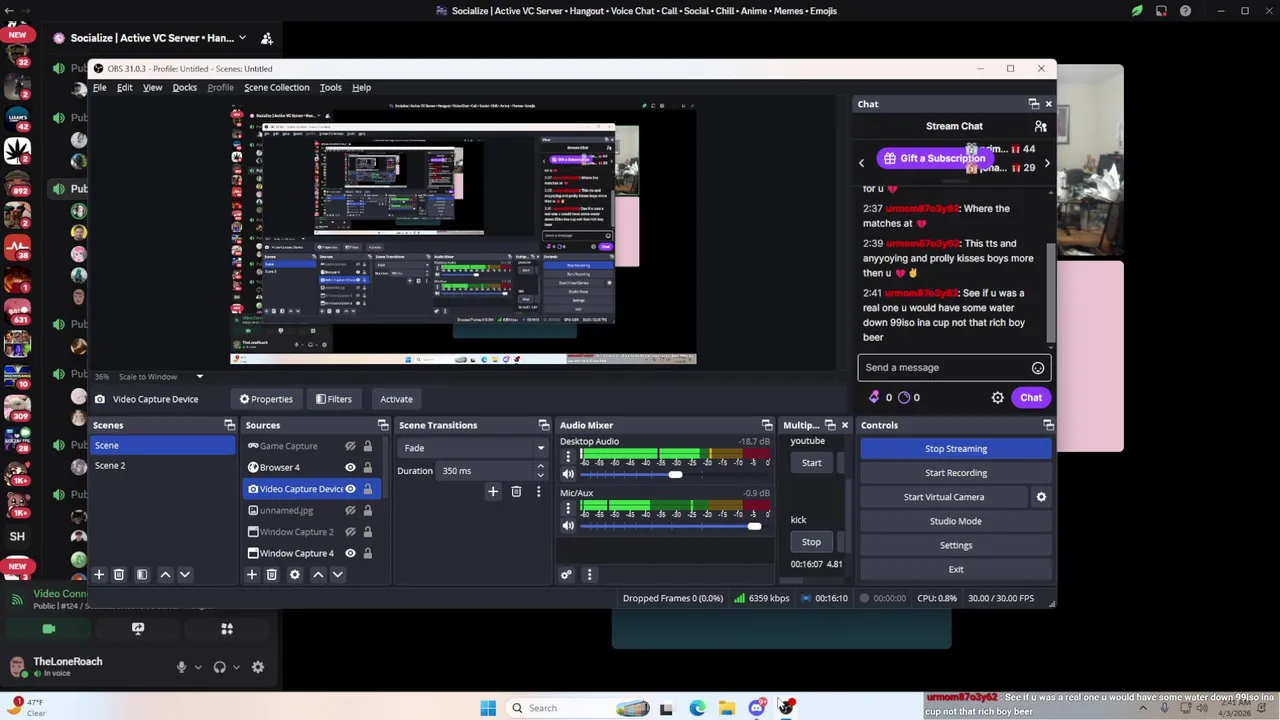
Task: Unlock the Browser 4 source
Action: tap(368, 468)
